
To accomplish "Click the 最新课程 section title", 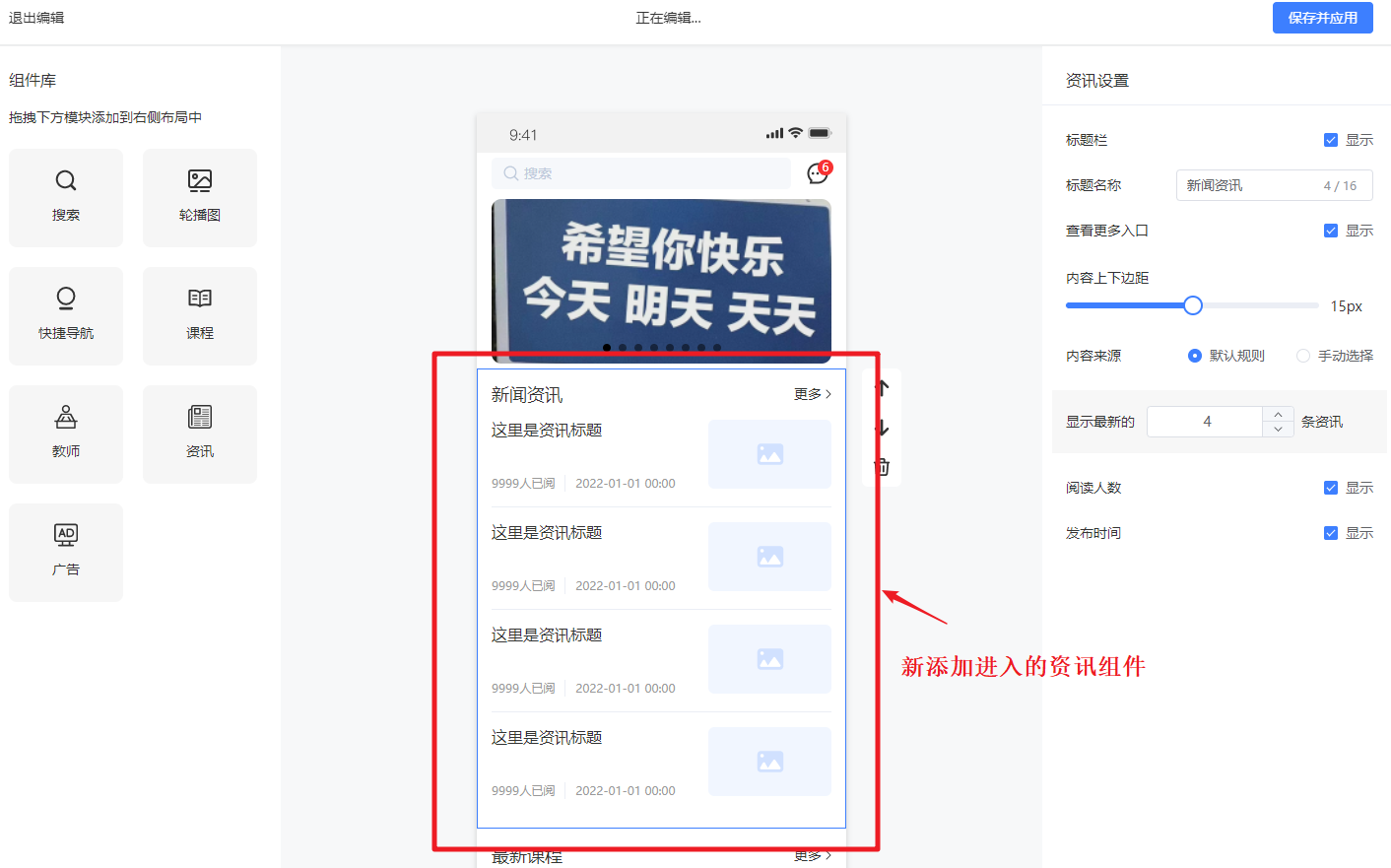I will pos(527,857).
